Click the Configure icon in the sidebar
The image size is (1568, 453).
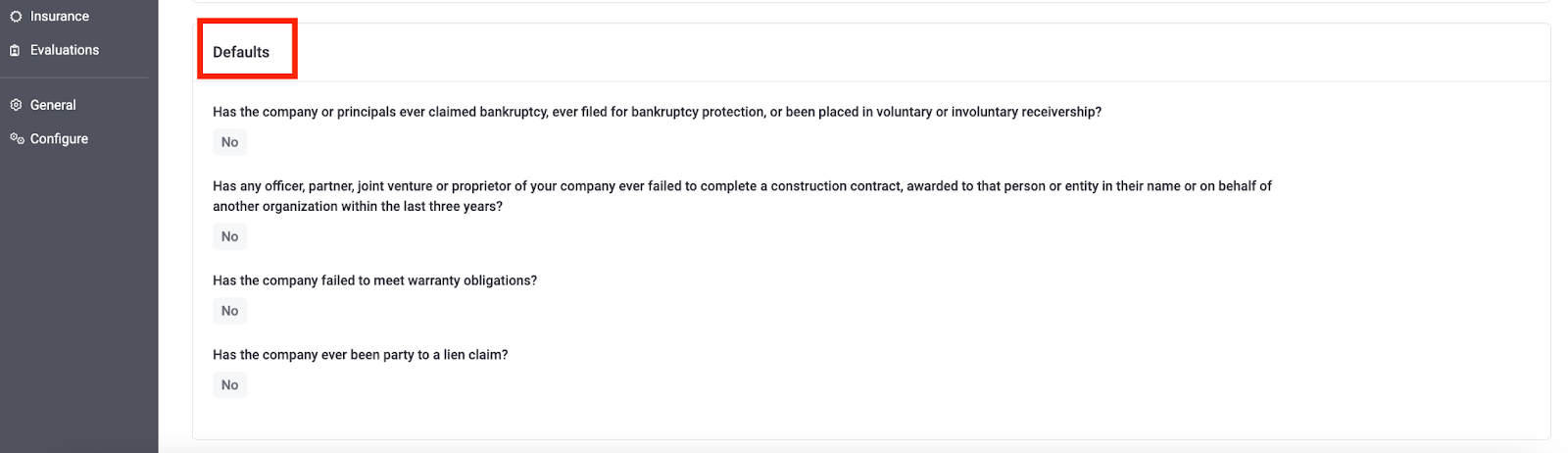(x=17, y=138)
